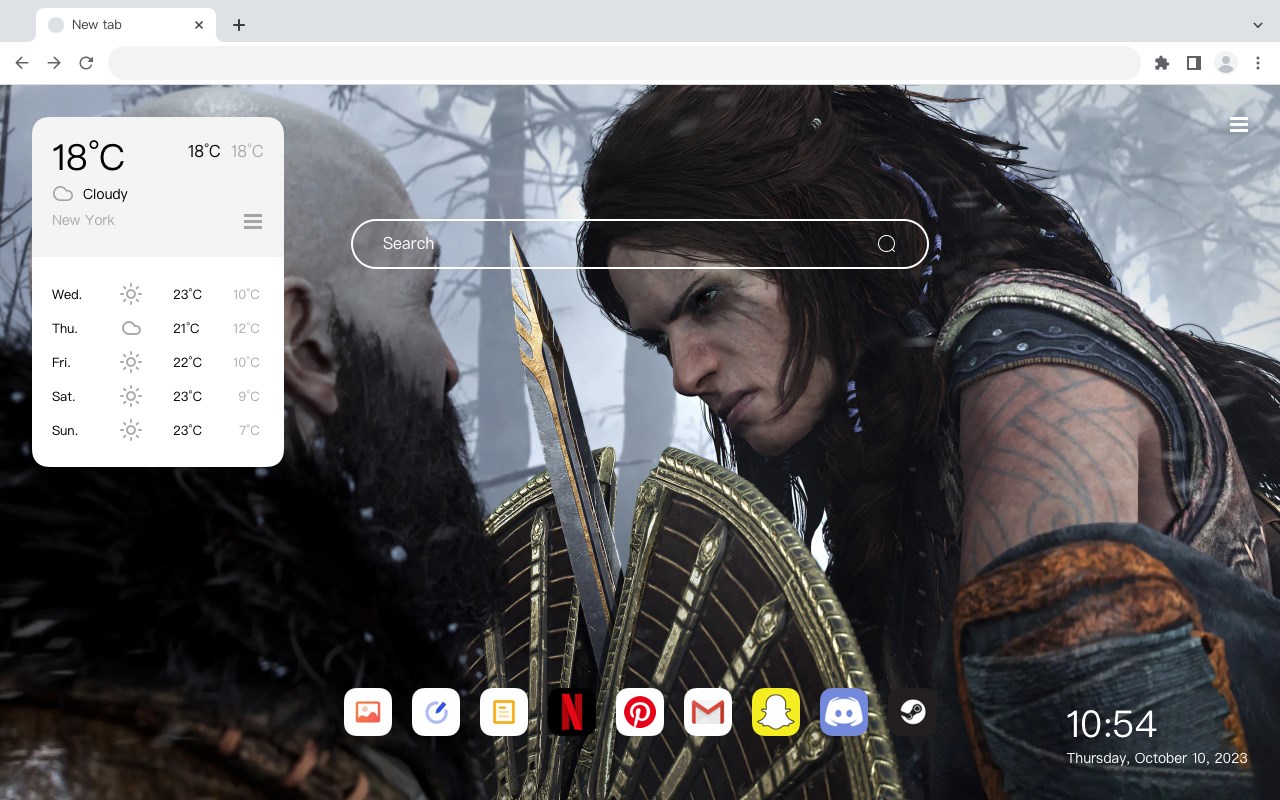Go forward to the next page
Image resolution: width=1280 pixels, height=800 pixels.
click(x=54, y=63)
